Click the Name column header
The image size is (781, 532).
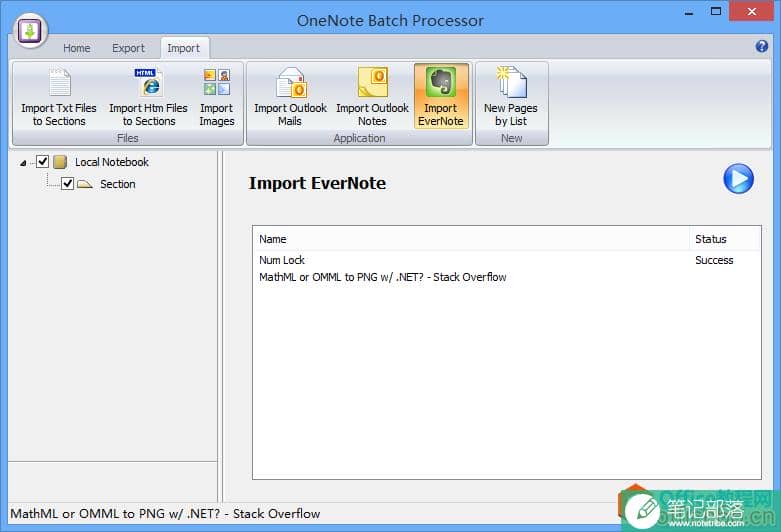point(471,239)
